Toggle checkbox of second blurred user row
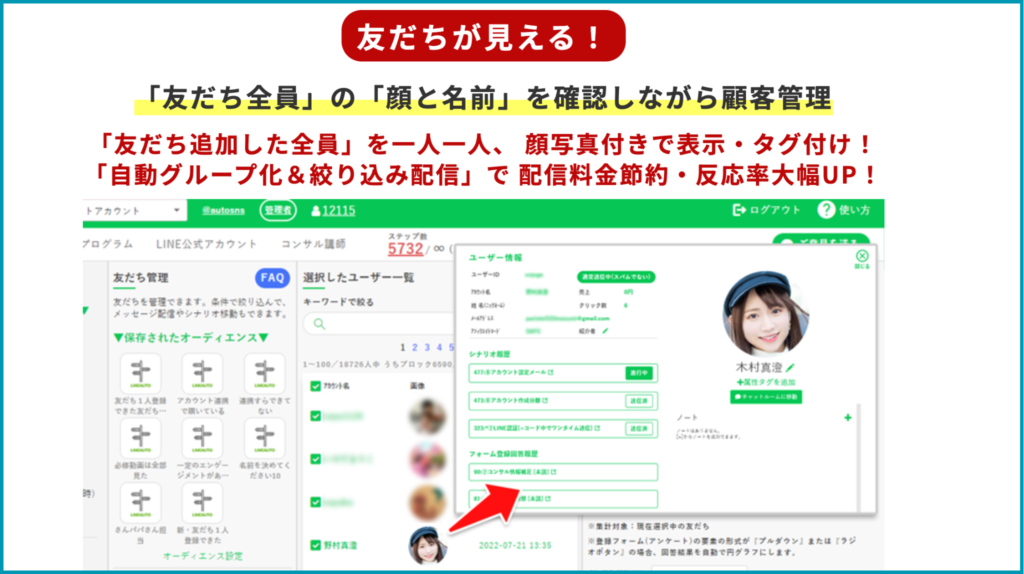Screen dimensions: 1024x574 pos(315,459)
